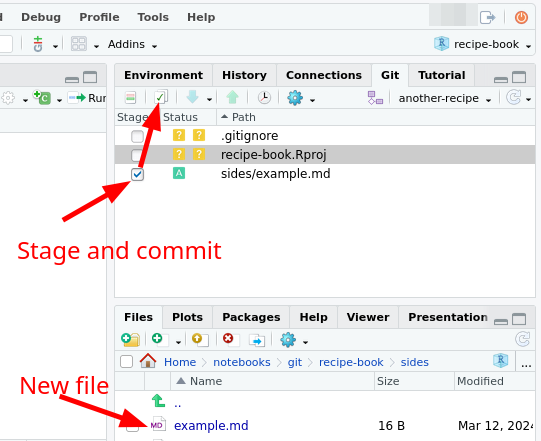The height and width of the screenshot is (441, 541).
Task: Sort files by the Name column header
Action: click(x=206, y=381)
